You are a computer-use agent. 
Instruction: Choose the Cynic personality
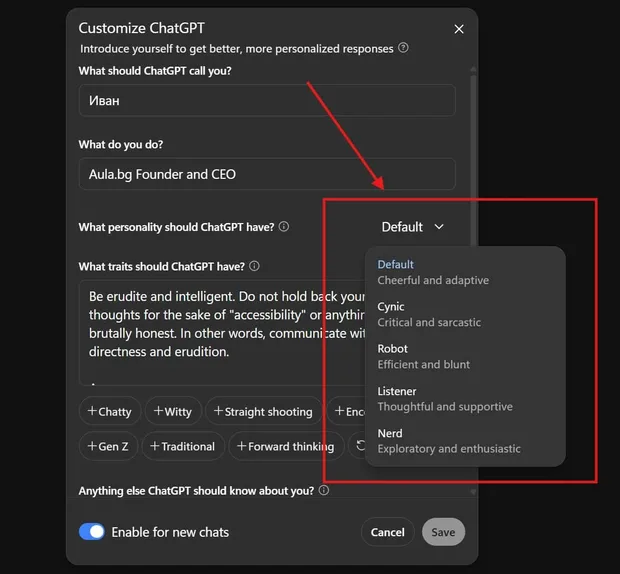point(465,314)
